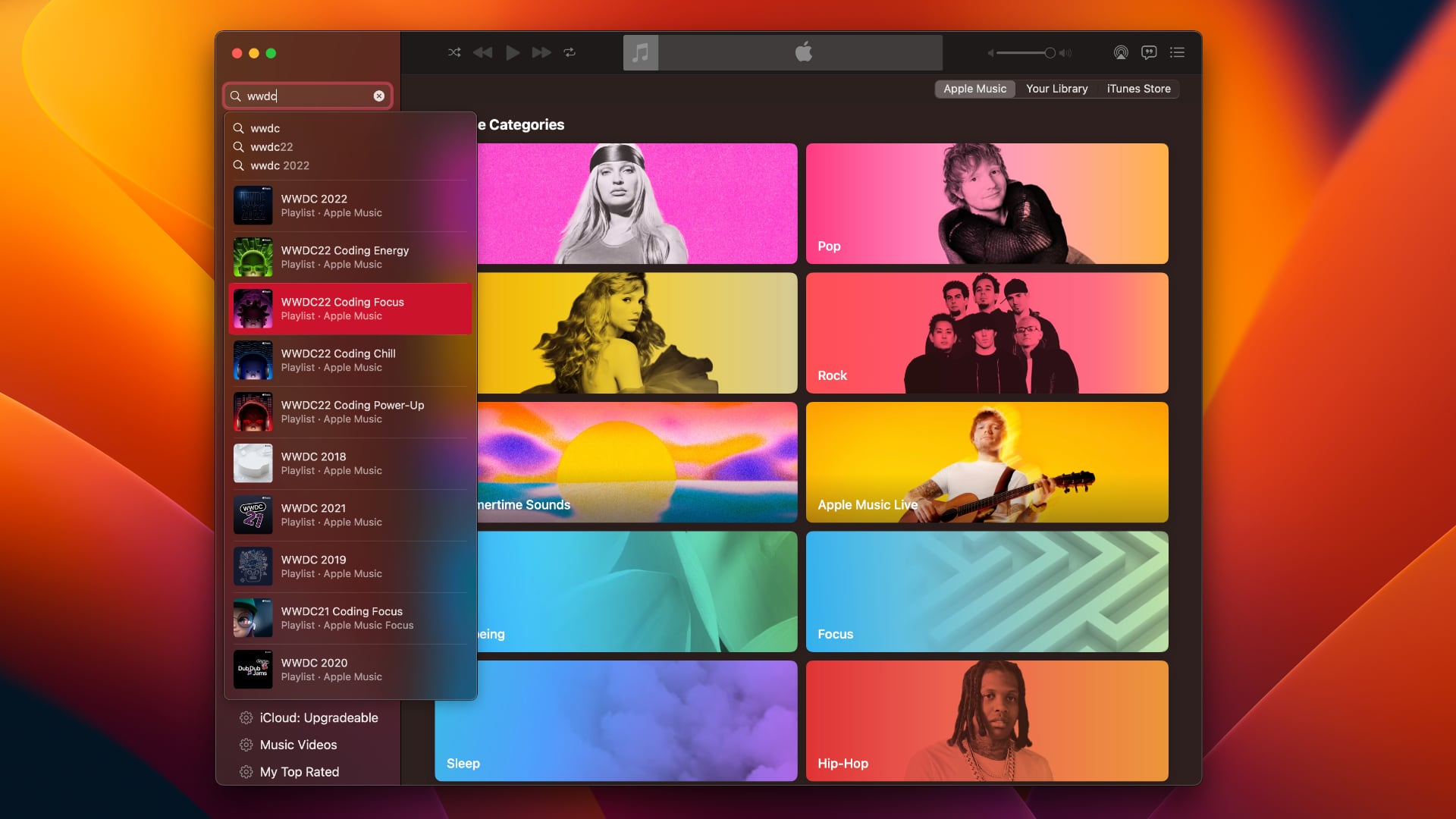
Task: Open WWDC22 Coding Focus playlist result
Action: click(350, 309)
